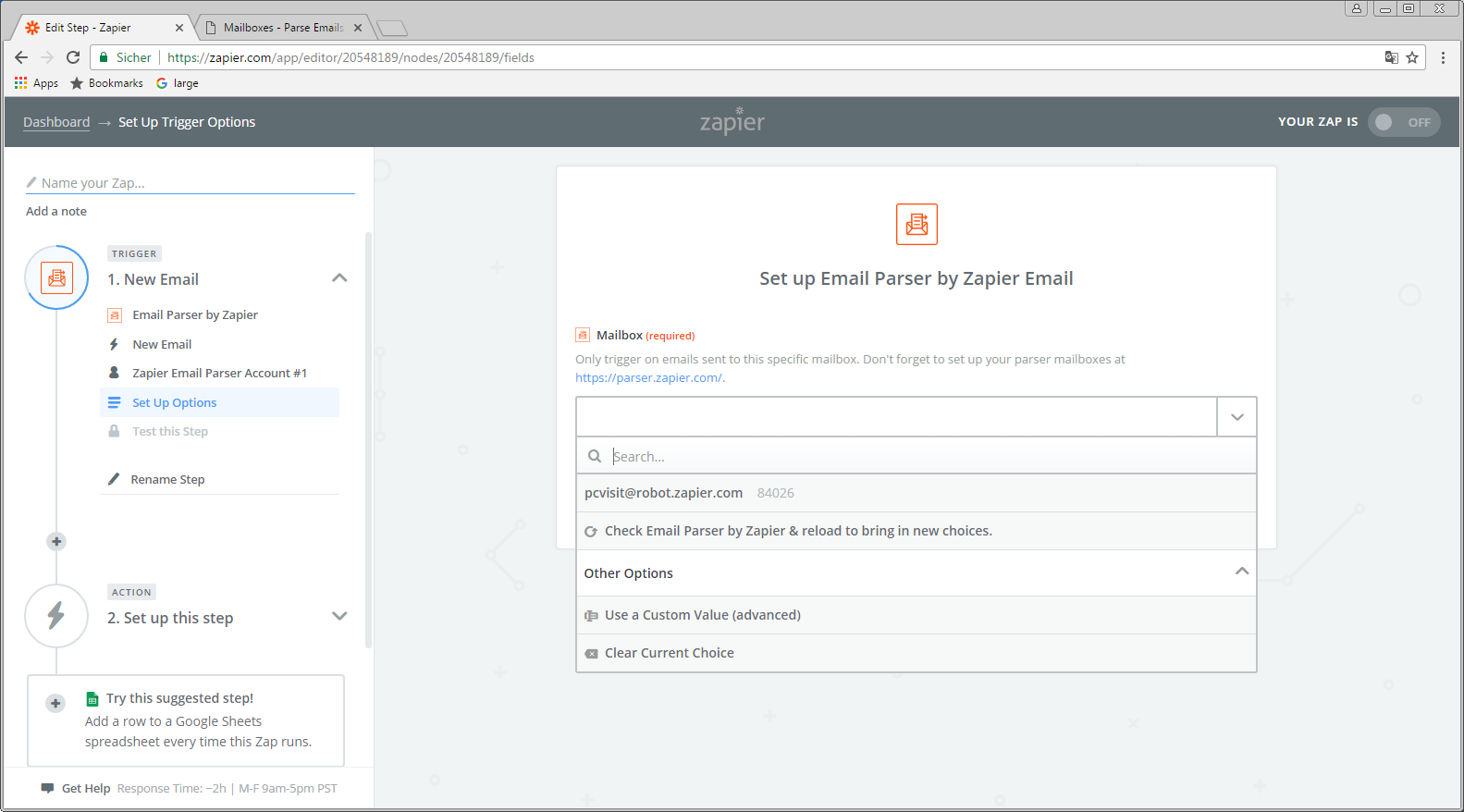This screenshot has width=1464, height=812.
Task: Collapse the 1. New Email trigger chevron
Action: [x=339, y=278]
